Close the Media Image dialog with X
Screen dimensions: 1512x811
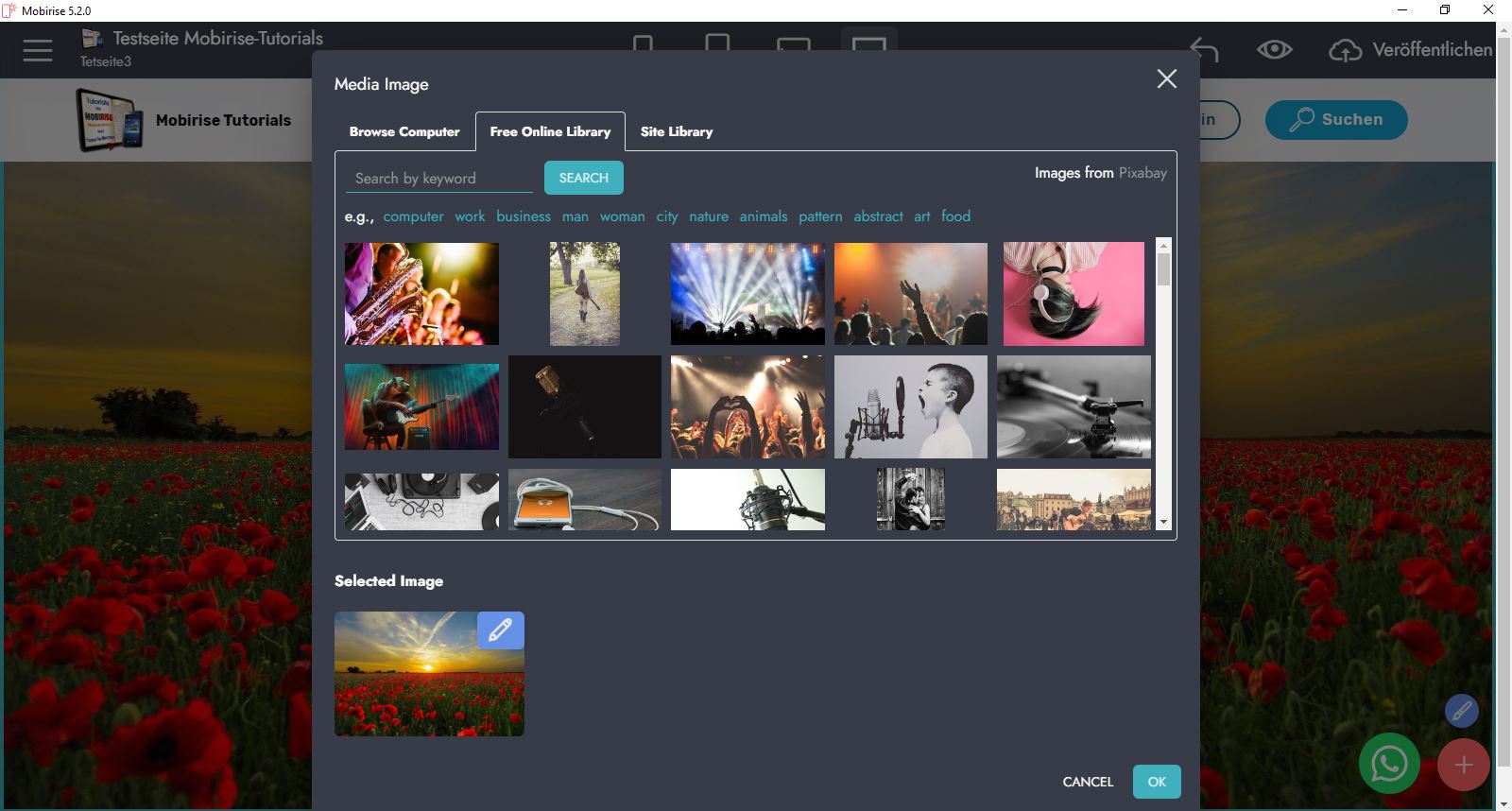coord(1167,79)
